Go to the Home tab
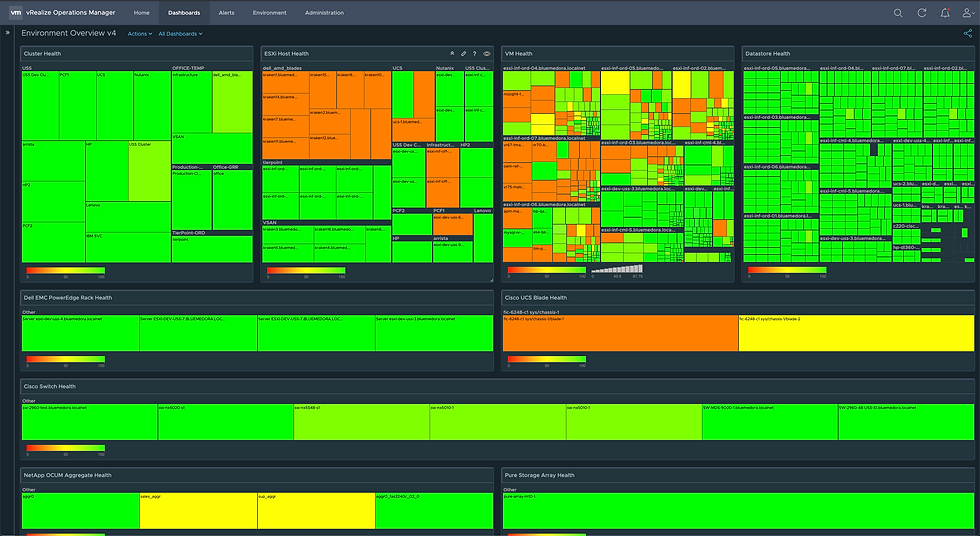The image size is (980, 536). click(x=141, y=12)
